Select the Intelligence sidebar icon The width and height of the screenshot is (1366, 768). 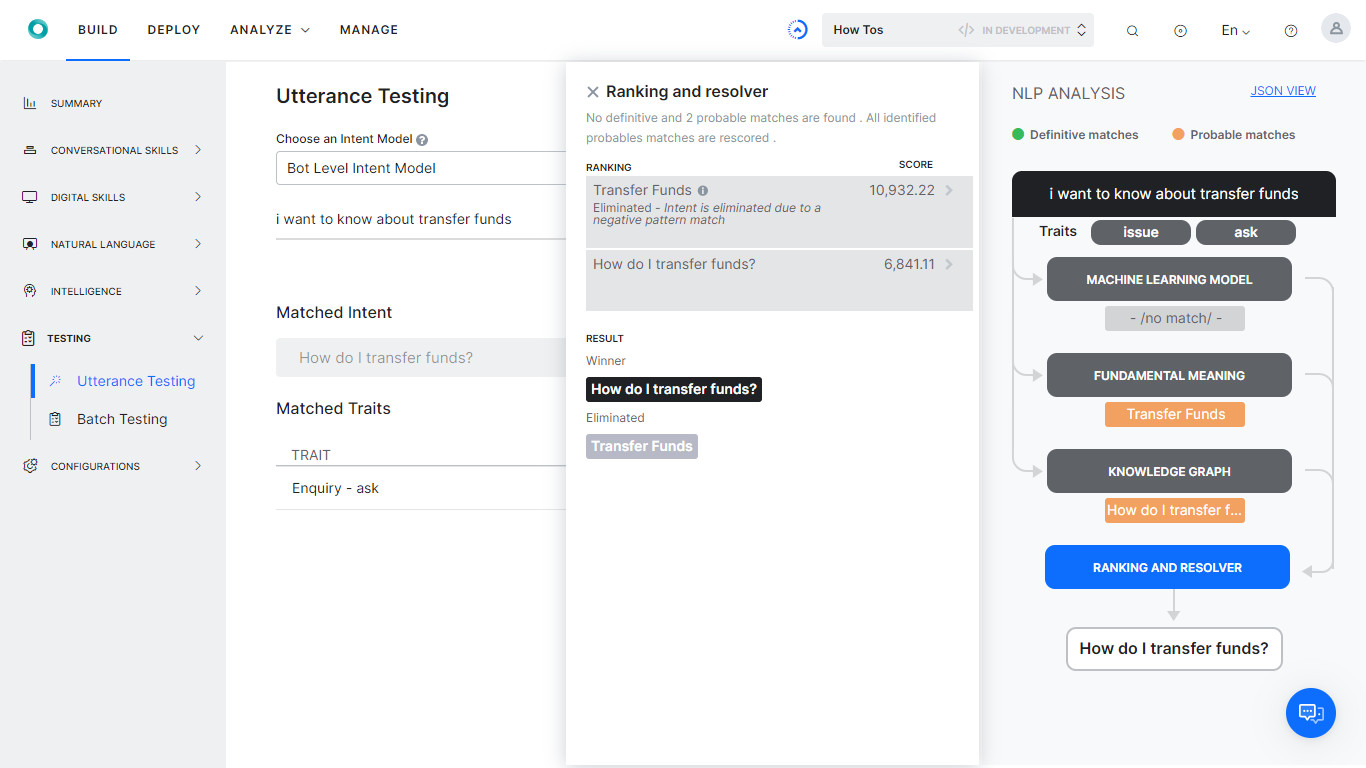point(29,290)
